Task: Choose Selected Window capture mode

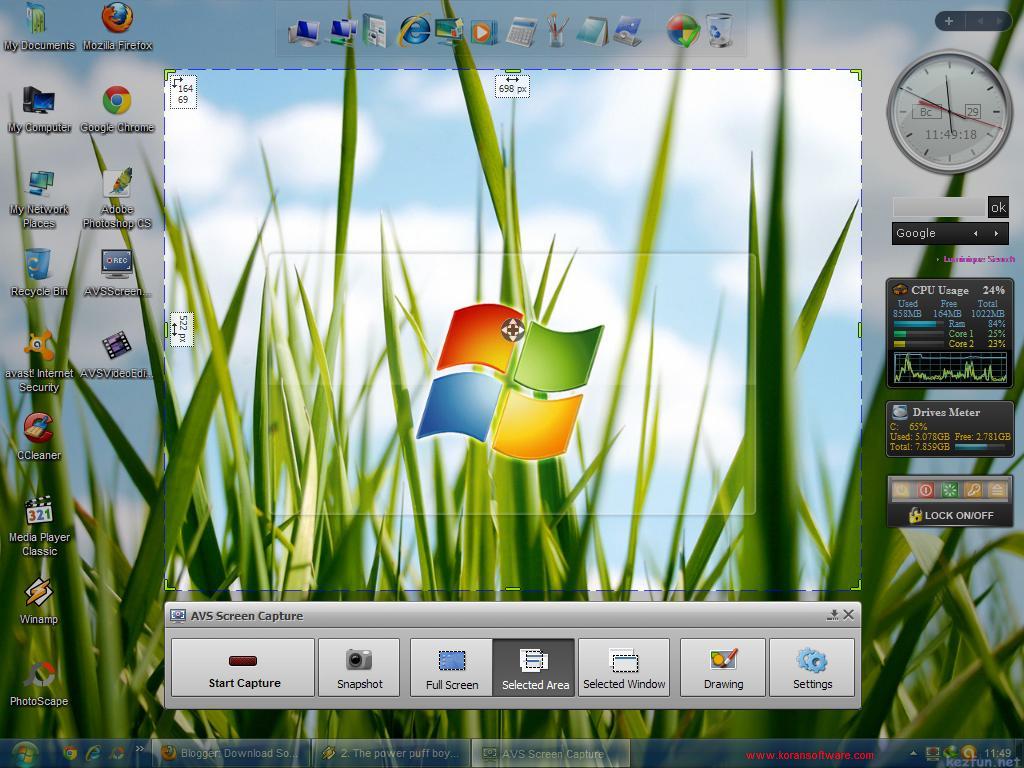Action: [624, 667]
